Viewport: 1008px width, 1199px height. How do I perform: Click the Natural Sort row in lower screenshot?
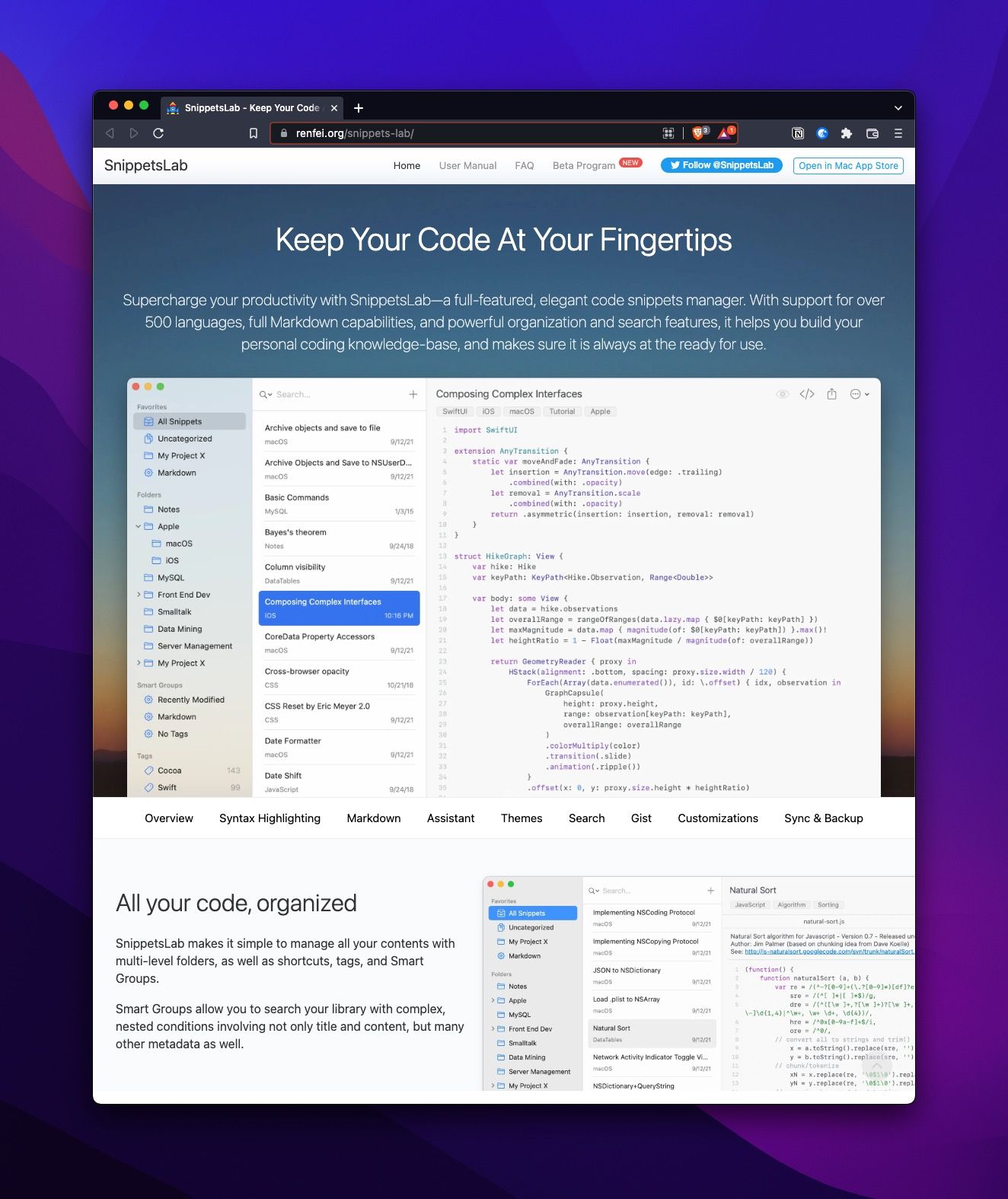click(x=652, y=1033)
